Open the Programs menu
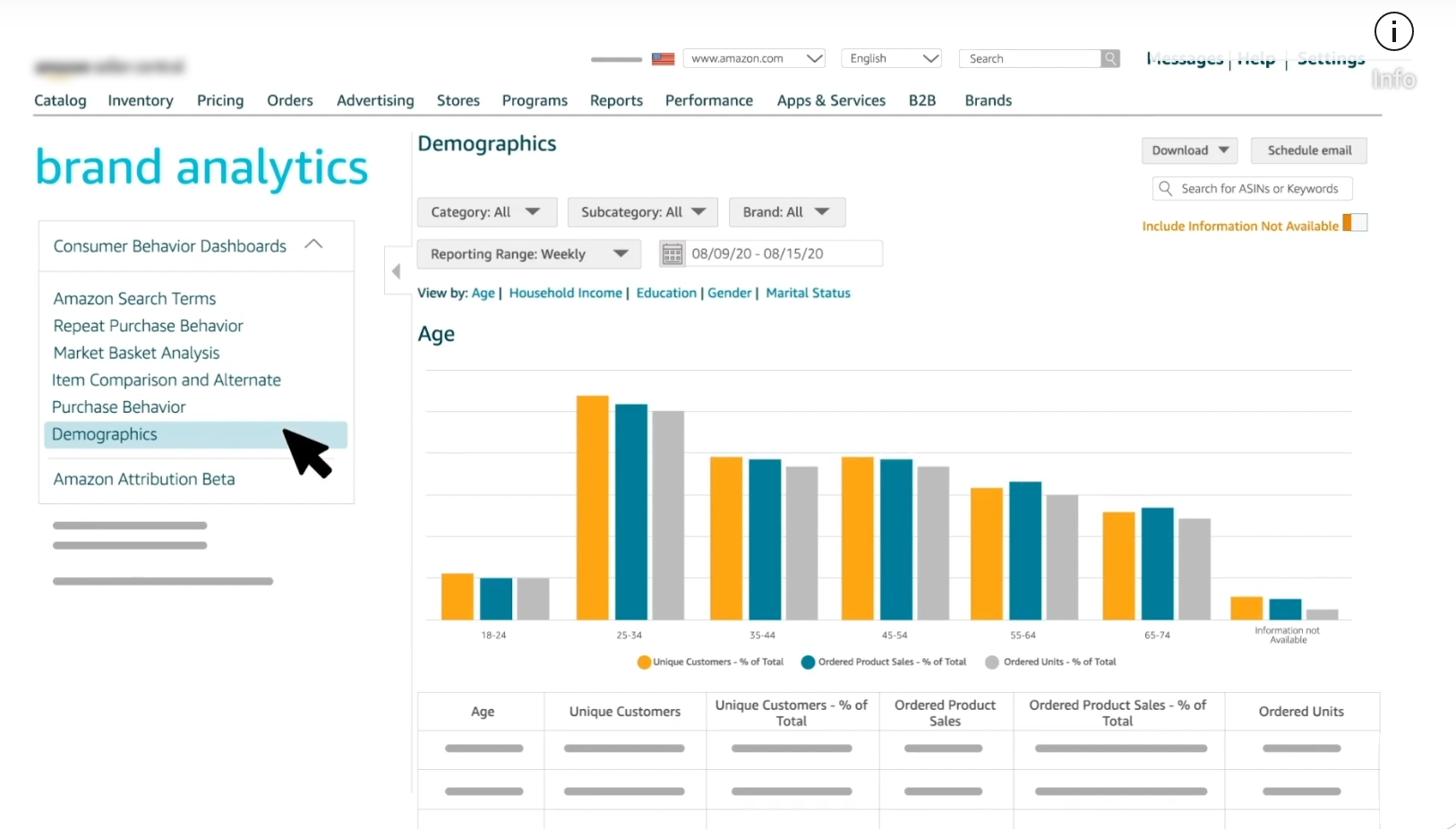The image size is (1456, 829). coord(535,100)
